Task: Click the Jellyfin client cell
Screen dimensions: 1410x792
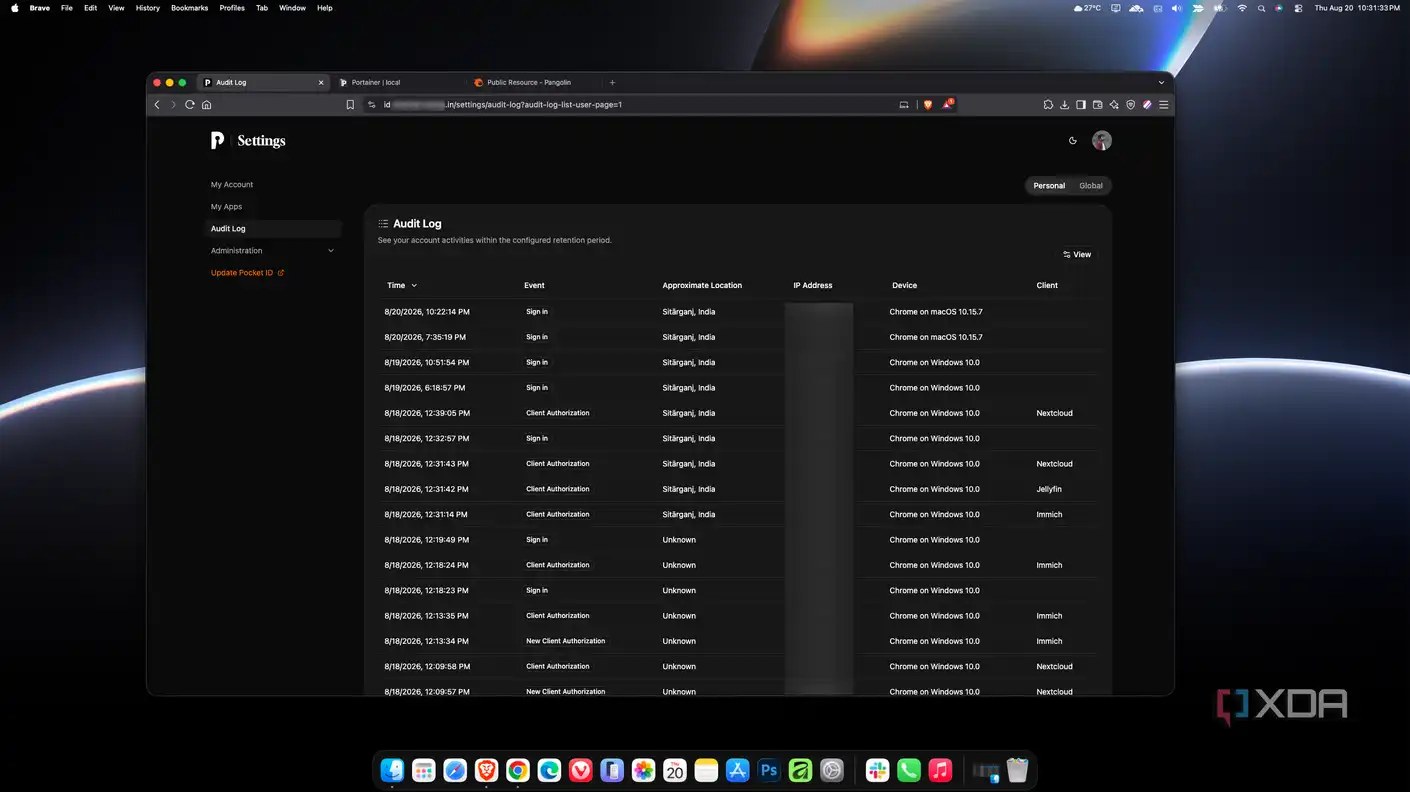Action: [x=1049, y=489]
